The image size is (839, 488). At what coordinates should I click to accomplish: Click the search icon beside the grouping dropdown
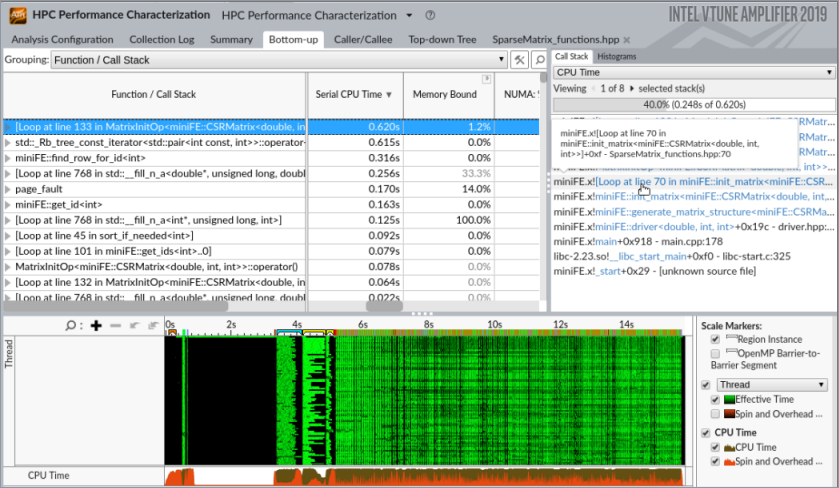pyautogui.click(x=539, y=60)
